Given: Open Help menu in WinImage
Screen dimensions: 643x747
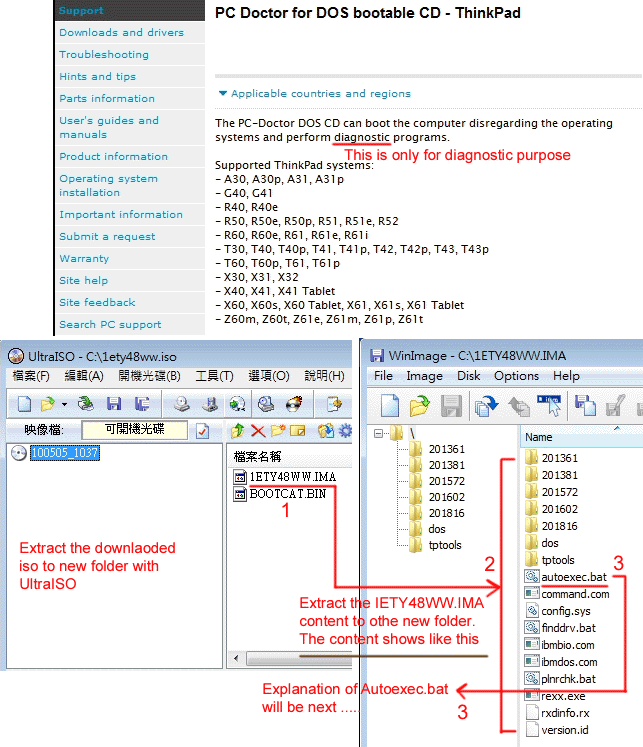Looking at the screenshot, I should pyautogui.click(x=566, y=376).
